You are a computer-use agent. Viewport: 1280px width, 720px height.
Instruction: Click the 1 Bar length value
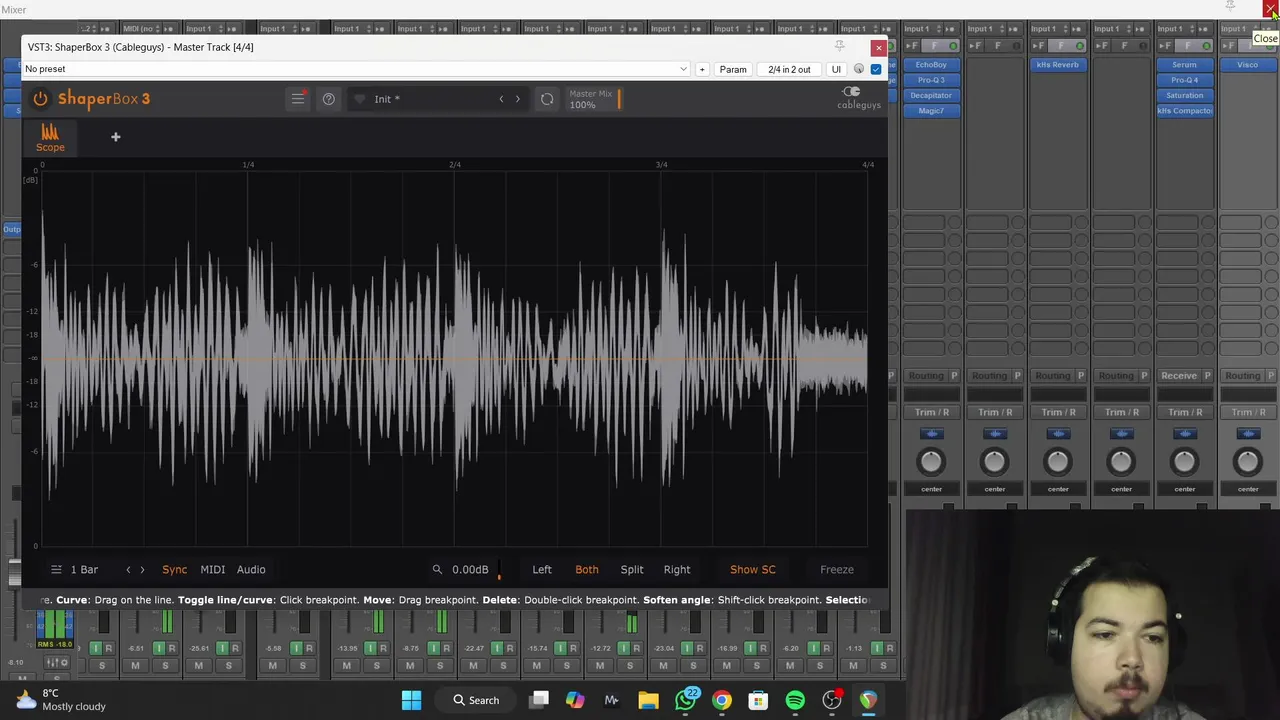pos(84,570)
